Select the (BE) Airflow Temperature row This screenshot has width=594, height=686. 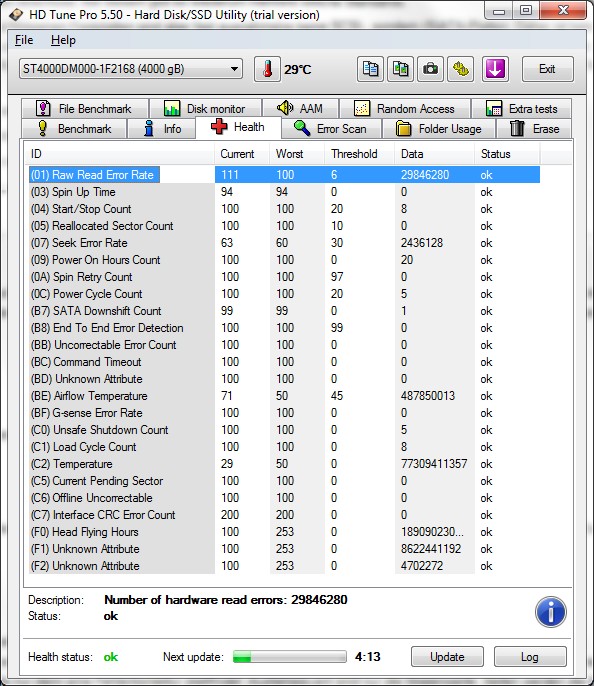pos(284,396)
